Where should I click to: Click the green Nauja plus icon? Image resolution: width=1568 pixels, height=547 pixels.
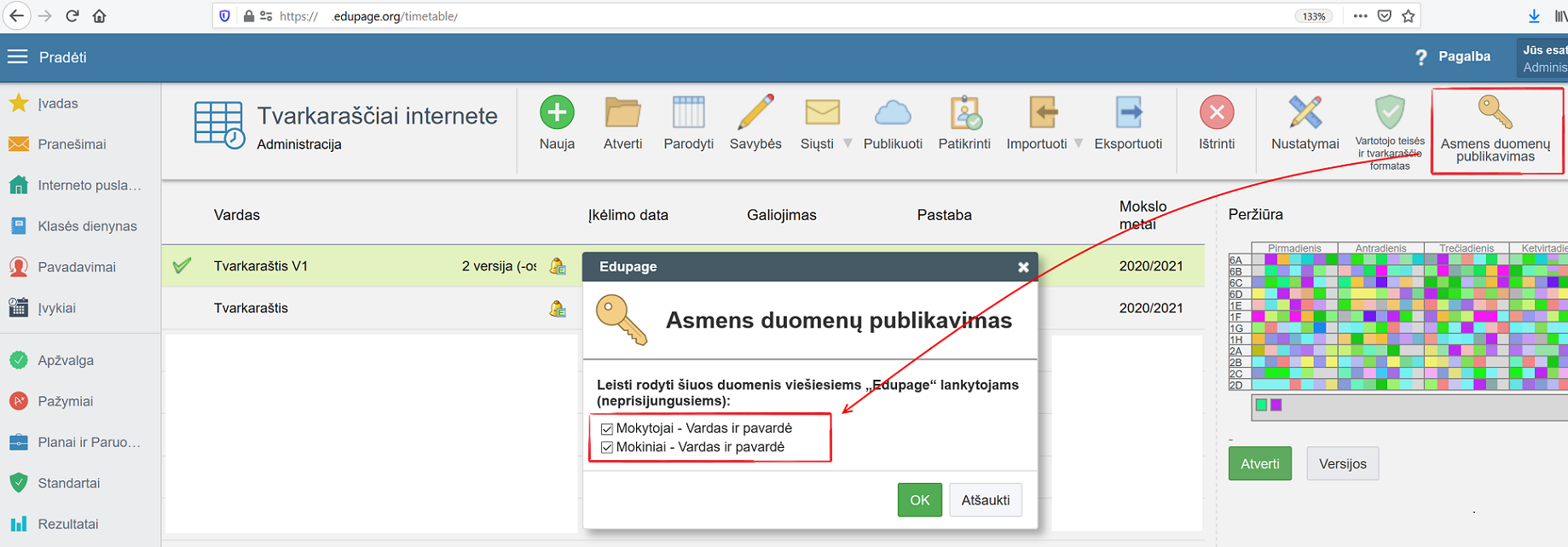tap(557, 112)
